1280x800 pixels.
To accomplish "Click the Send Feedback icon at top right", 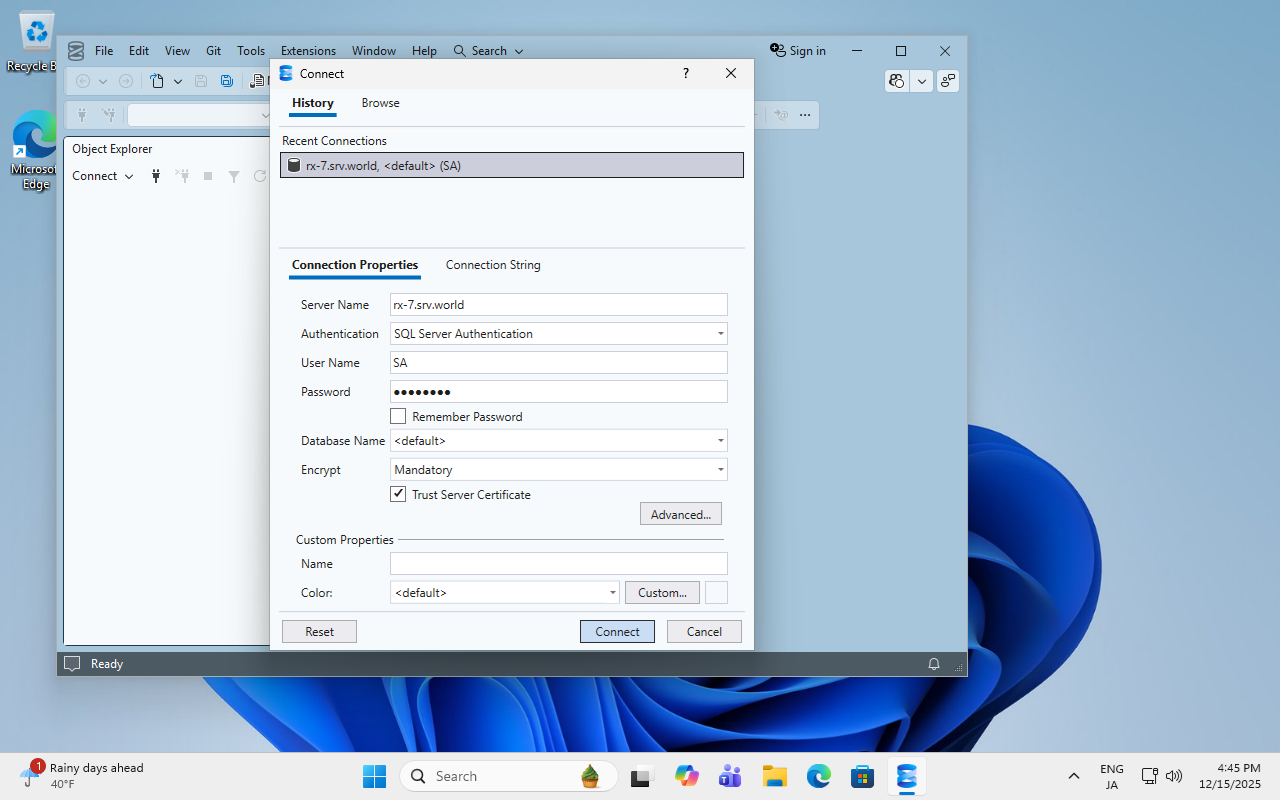I will [x=947, y=81].
